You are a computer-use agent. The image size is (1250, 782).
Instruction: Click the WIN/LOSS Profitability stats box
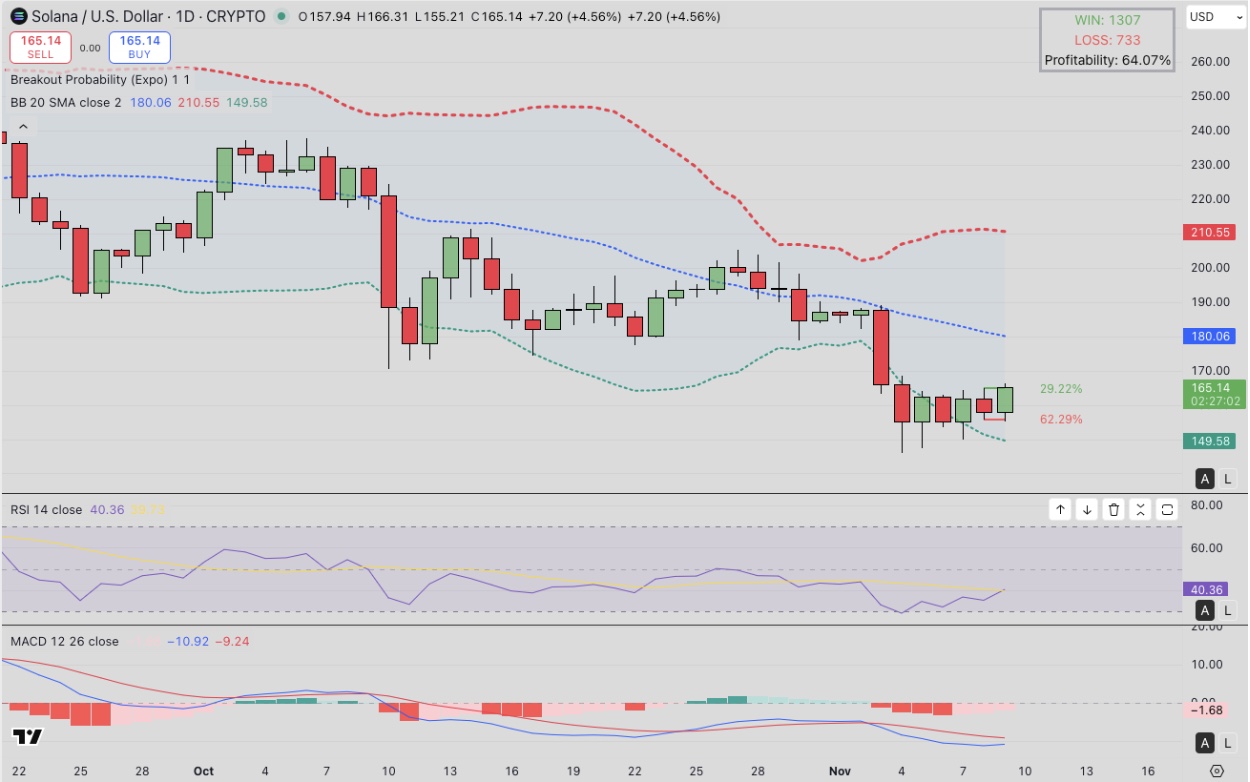click(1106, 40)
